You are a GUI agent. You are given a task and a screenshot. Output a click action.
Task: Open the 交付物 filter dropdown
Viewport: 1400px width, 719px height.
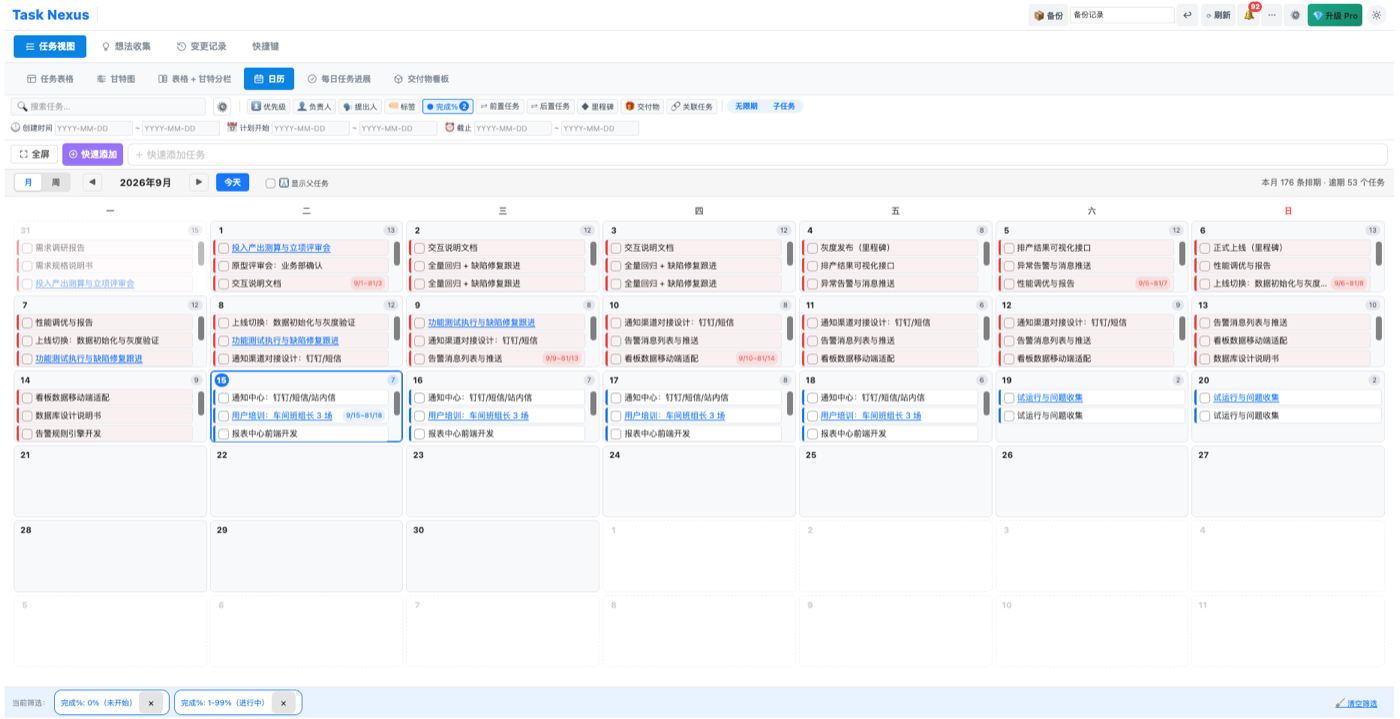(643, 106)
